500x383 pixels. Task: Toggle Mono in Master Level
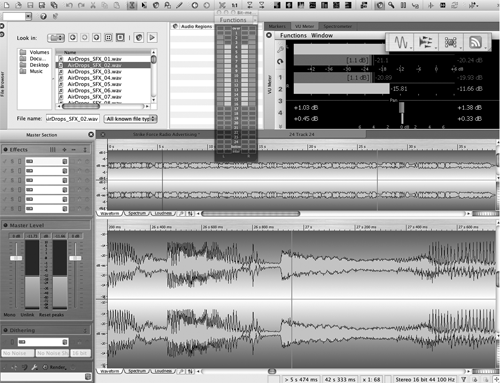coord(9,315)
